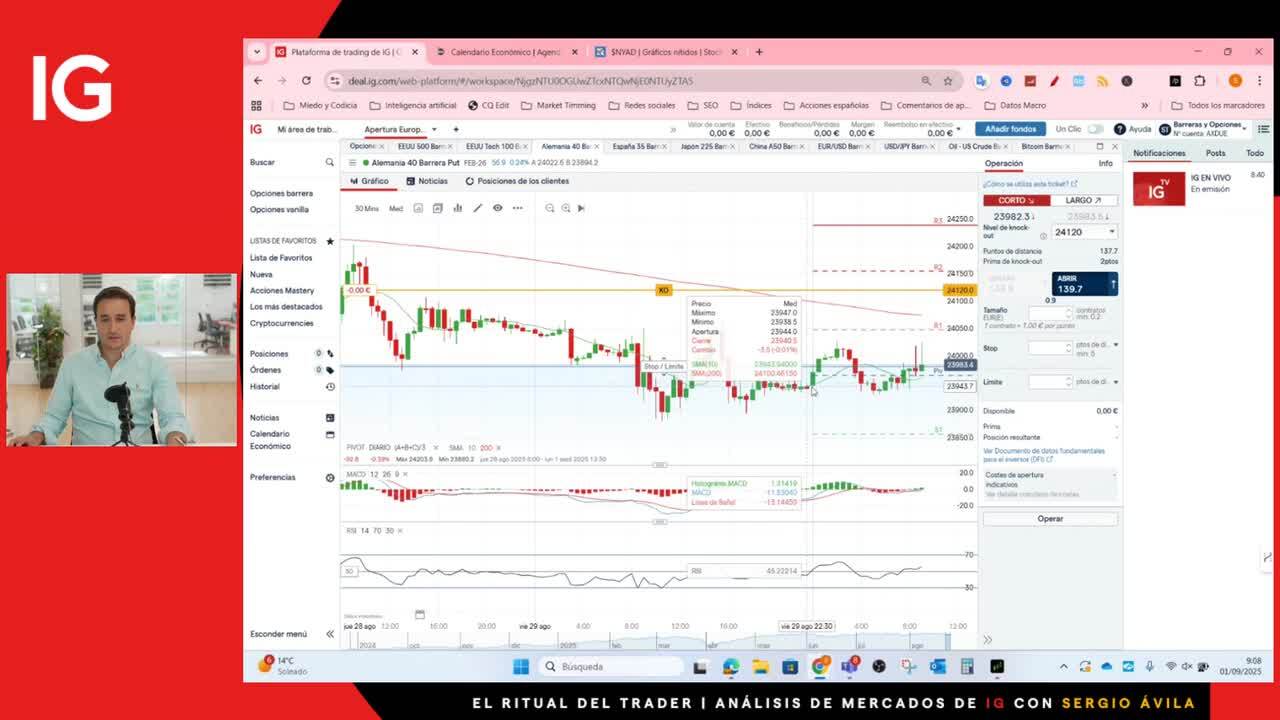Switch to Info tab in ticket
This screenshot has width=1280, height=720.
point(1105,163)
